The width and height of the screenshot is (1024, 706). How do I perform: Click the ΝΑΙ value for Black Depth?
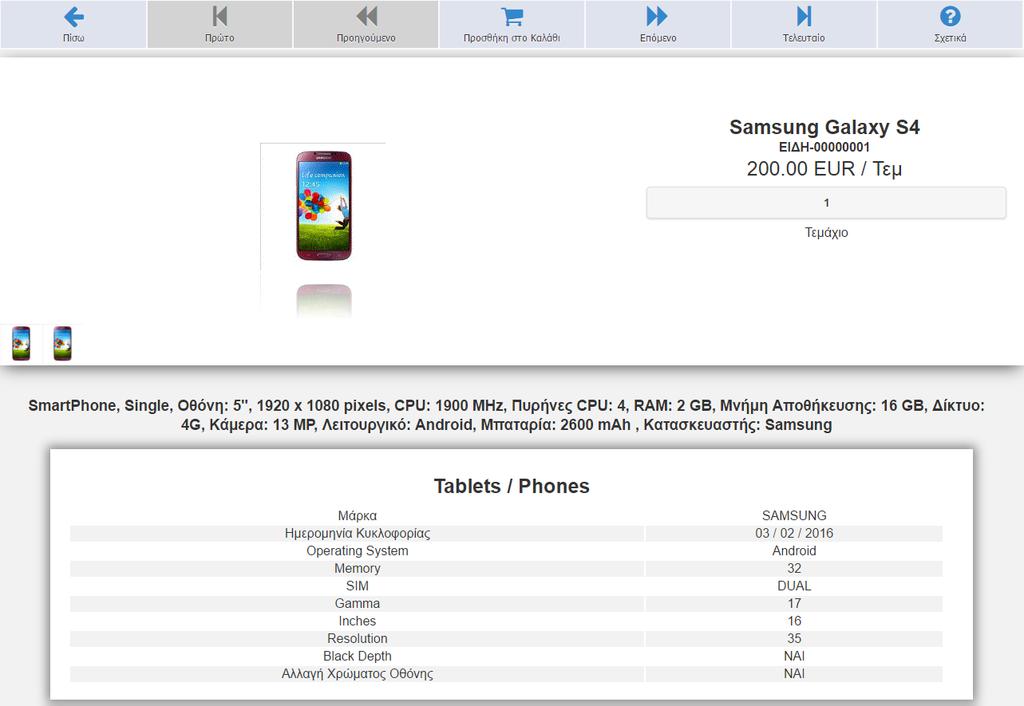click(794, 656)
